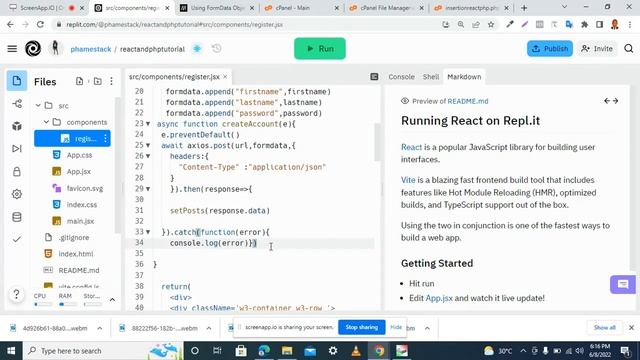Add a new file in Files panel
Viewport: 640px width, 360px height.
pos(80,81)
